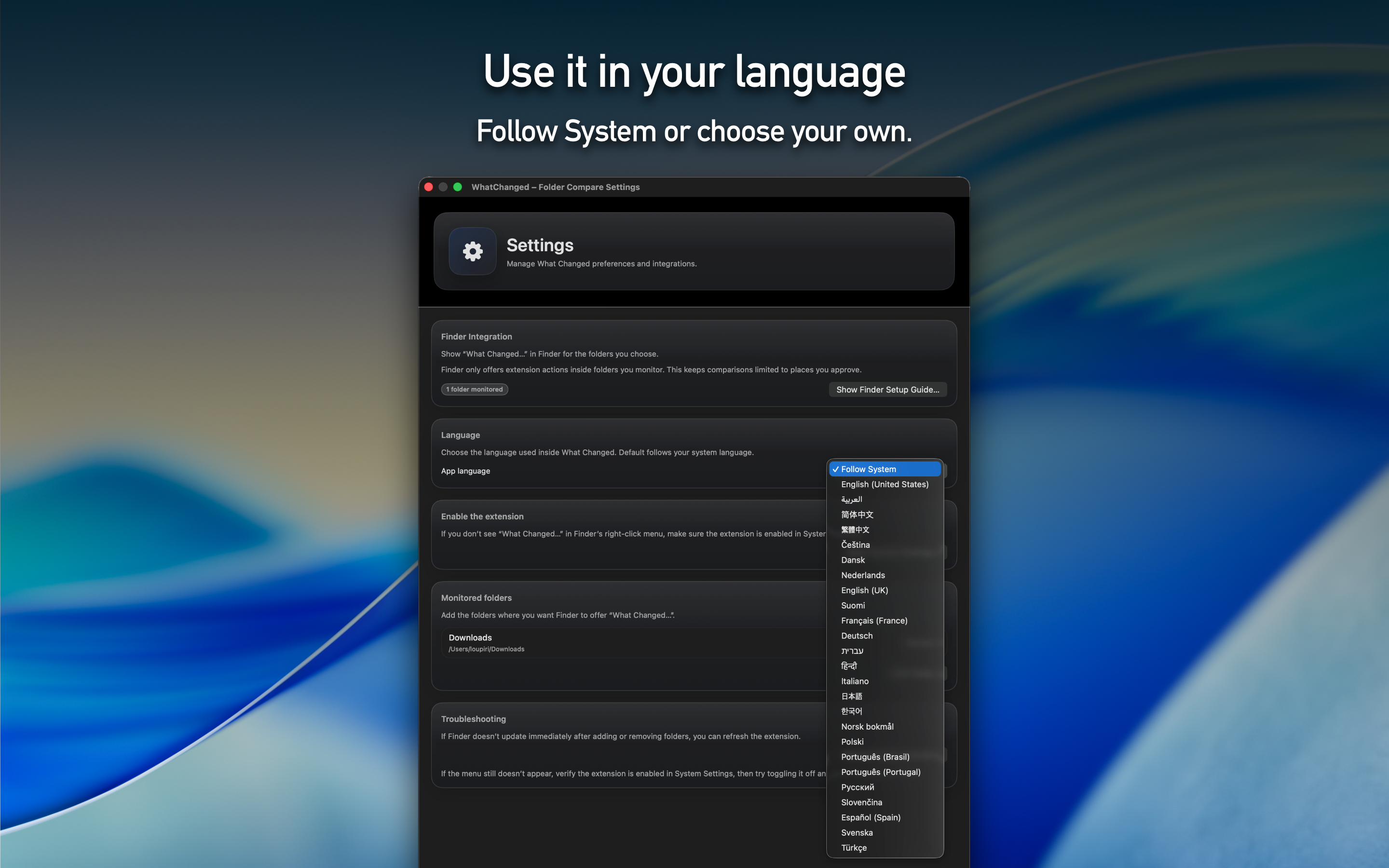This screenshot has width=1389, height=868.
Task: Close the WhatChanged settings window
Action: click(x=429, y=187)
